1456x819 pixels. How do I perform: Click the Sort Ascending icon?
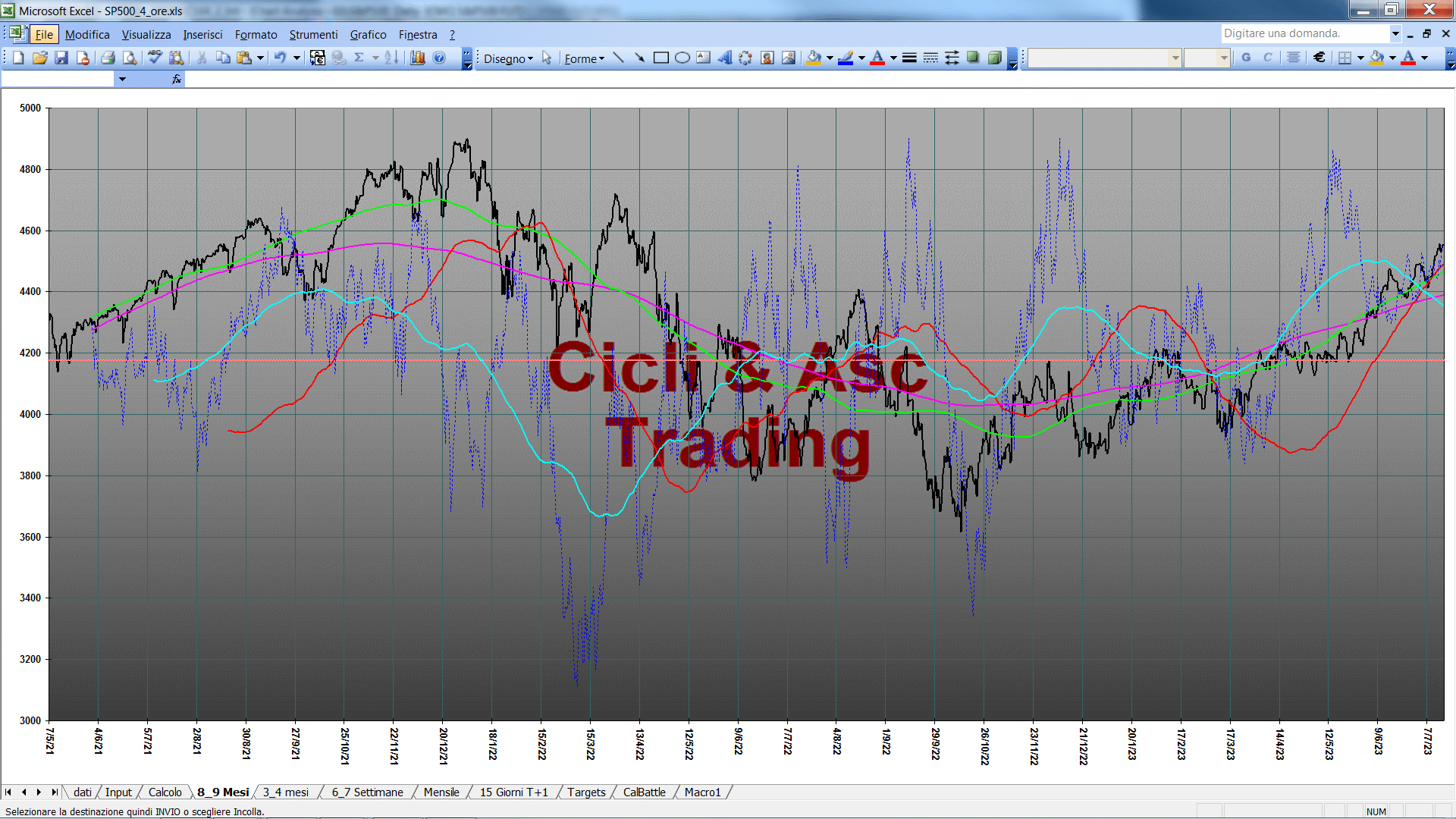point(391,58)
